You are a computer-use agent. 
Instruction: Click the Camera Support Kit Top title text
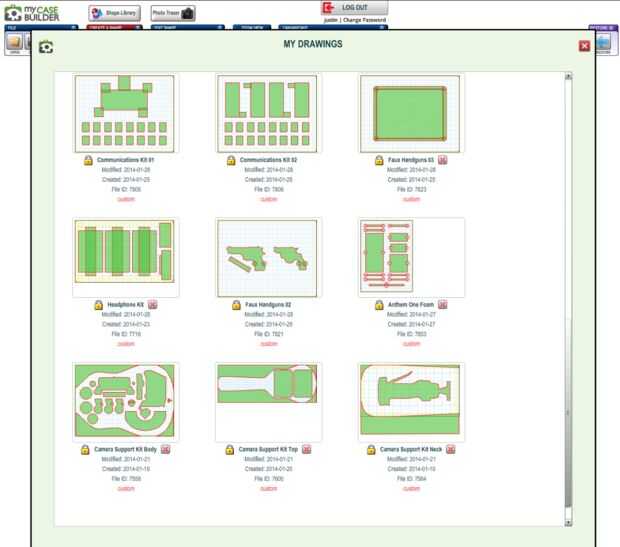click(x=268, y=449)
